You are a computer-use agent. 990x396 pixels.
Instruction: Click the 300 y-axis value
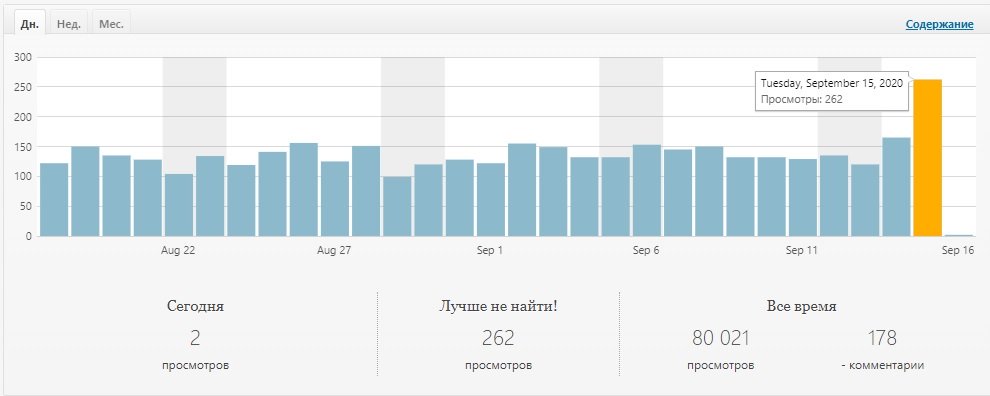[24, 57]
